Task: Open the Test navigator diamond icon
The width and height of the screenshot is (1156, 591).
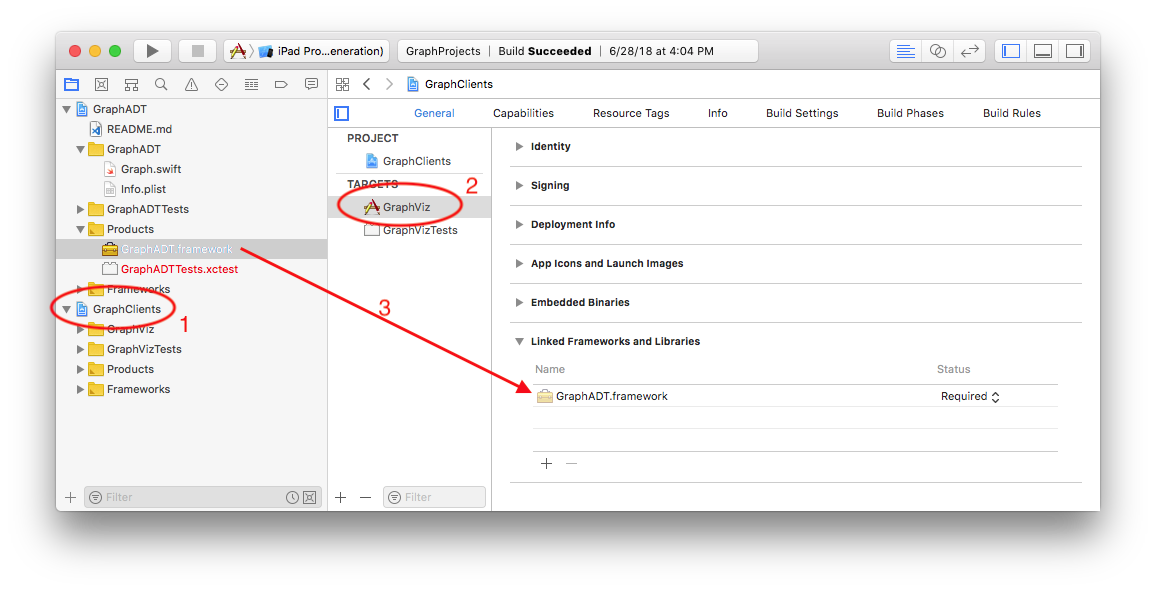Action: click(221, 85)
